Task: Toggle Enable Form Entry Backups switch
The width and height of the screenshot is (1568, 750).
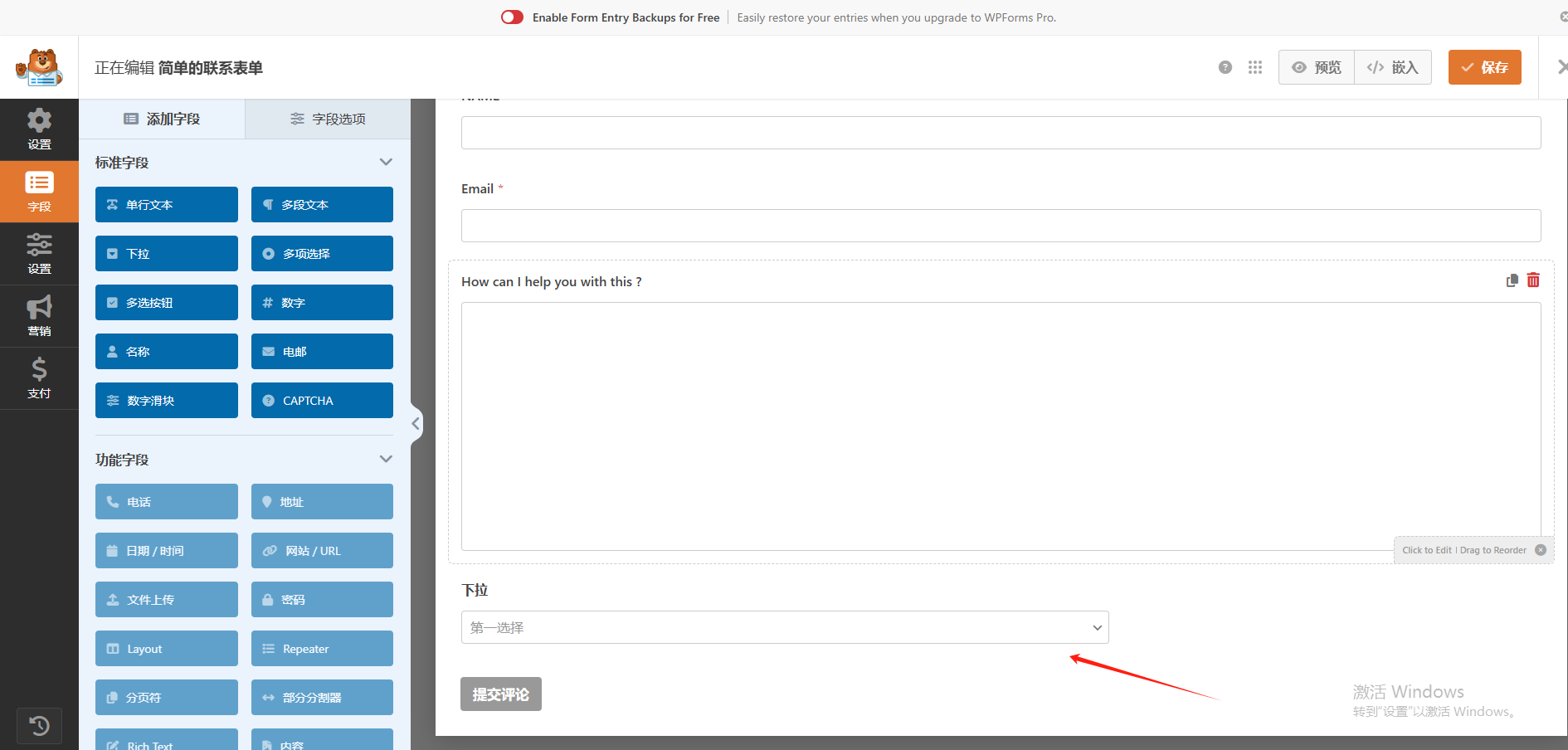Action: tap(512, 17)
